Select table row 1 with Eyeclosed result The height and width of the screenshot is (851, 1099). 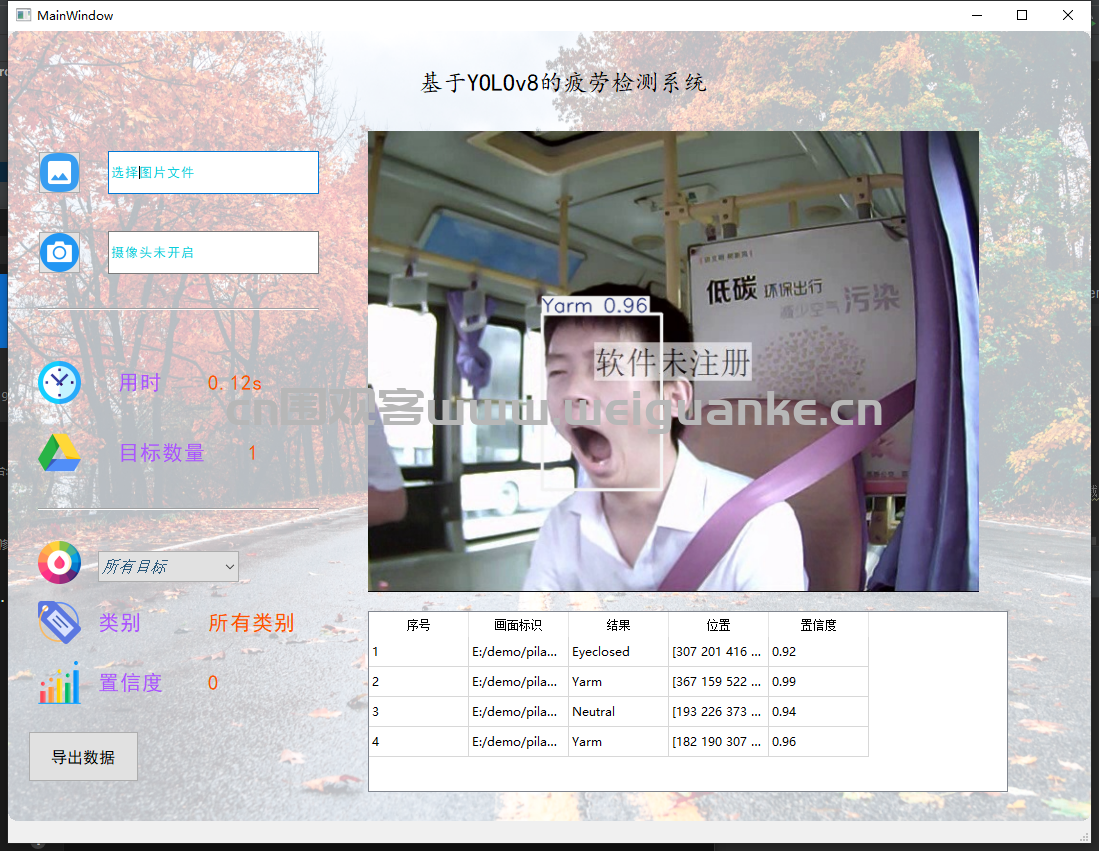coord(418,652)
